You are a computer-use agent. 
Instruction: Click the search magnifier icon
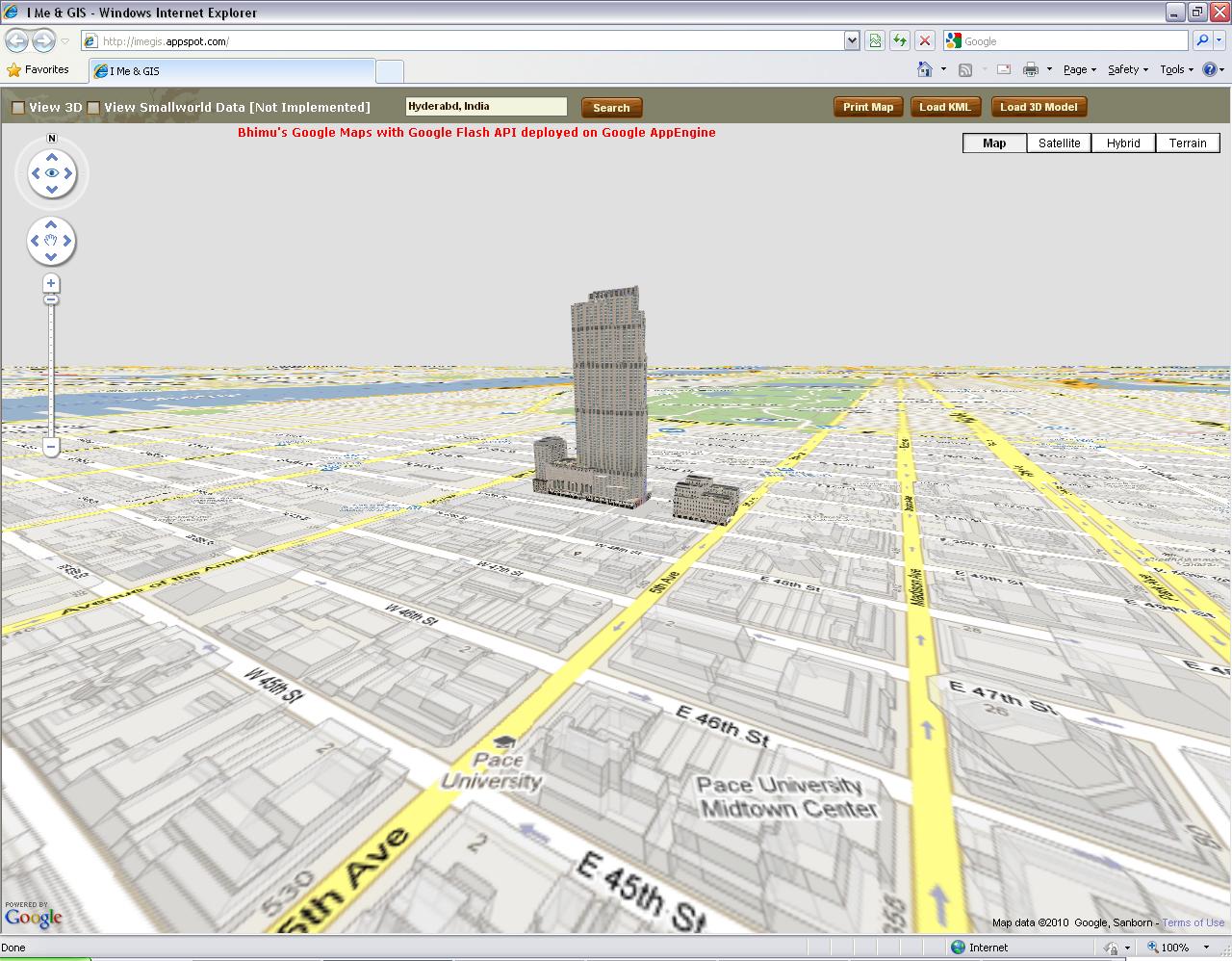tap(1202, 40)
